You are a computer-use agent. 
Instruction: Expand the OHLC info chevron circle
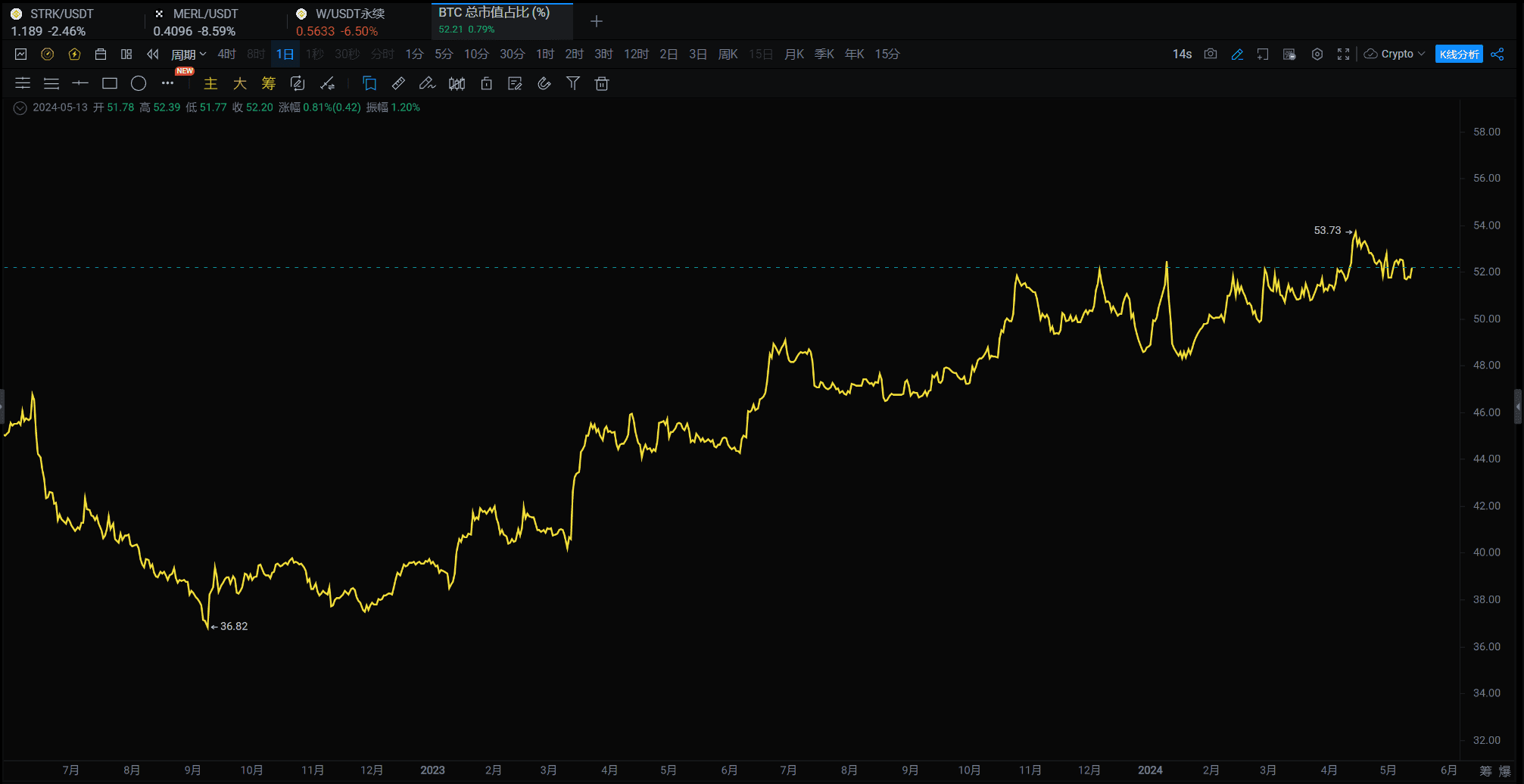[x=20, y=108]
